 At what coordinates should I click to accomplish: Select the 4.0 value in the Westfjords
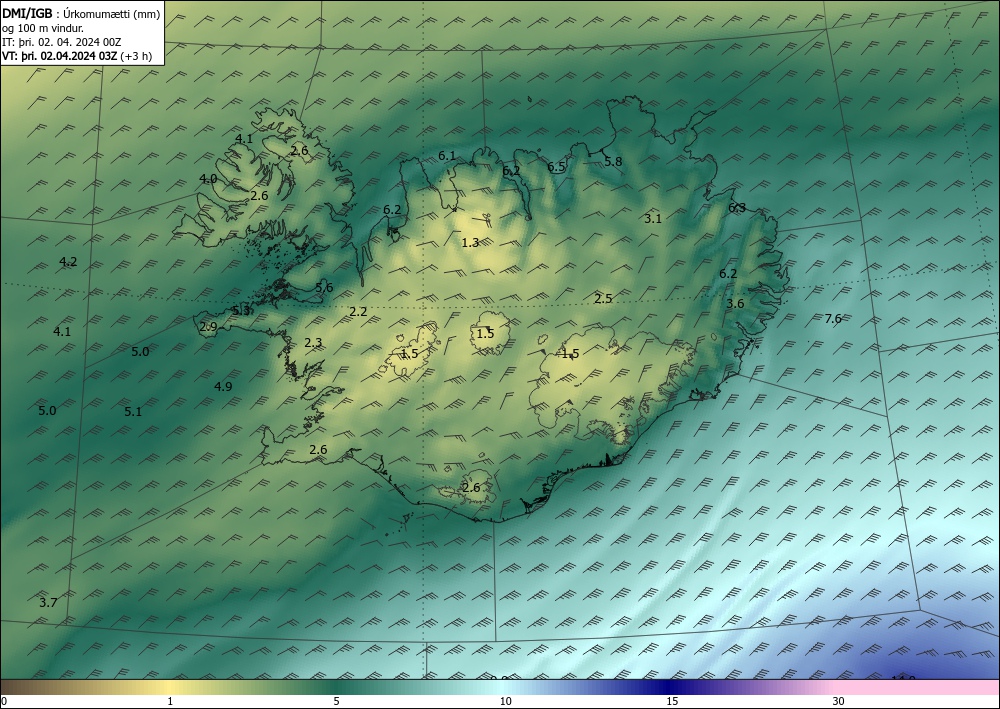pyautogui.click(x=208, y=179)
